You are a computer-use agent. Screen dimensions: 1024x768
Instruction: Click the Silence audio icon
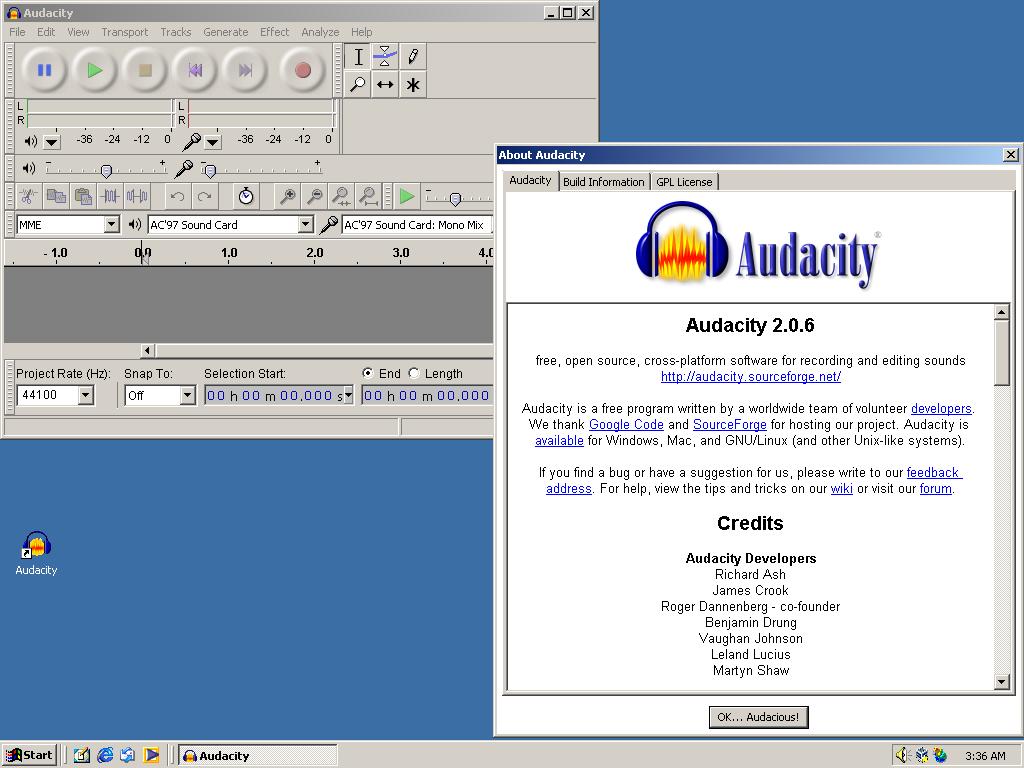click(137, 196)
